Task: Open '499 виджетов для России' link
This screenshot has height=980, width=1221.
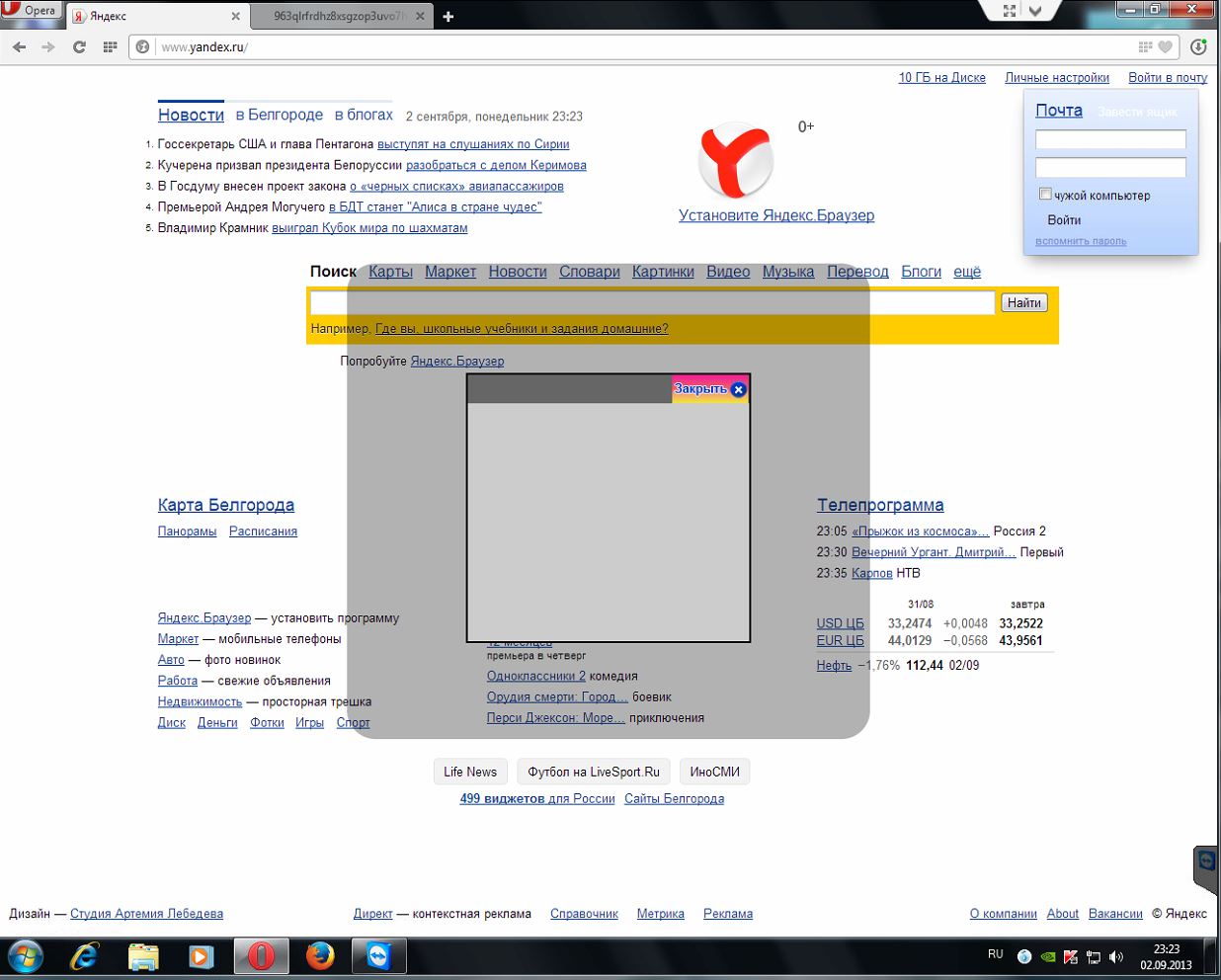Action: tap(537, 798)
